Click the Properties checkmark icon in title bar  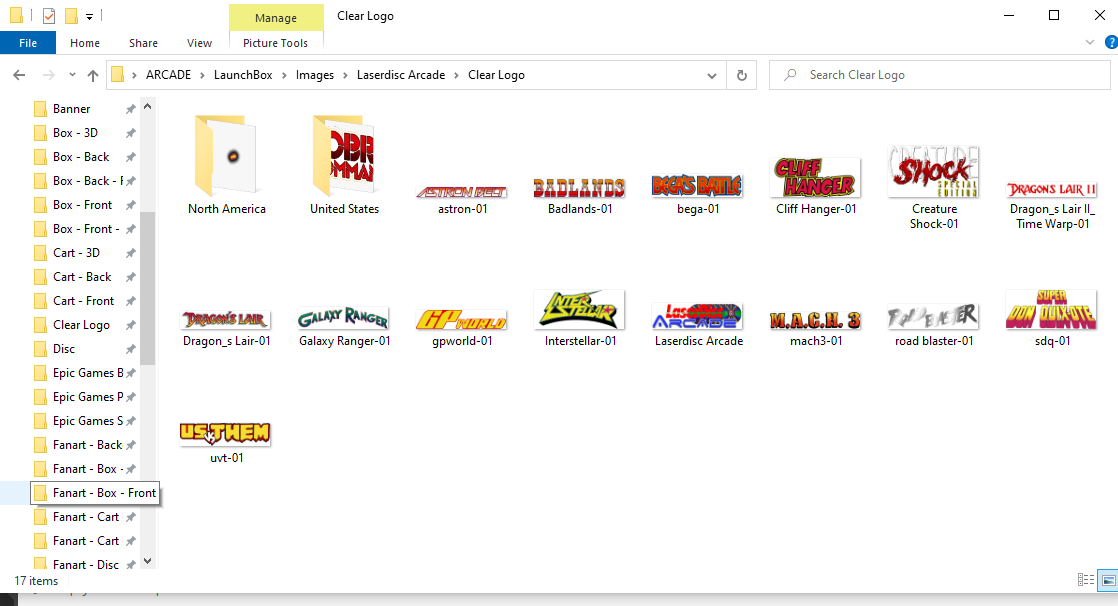click(48, 16)
